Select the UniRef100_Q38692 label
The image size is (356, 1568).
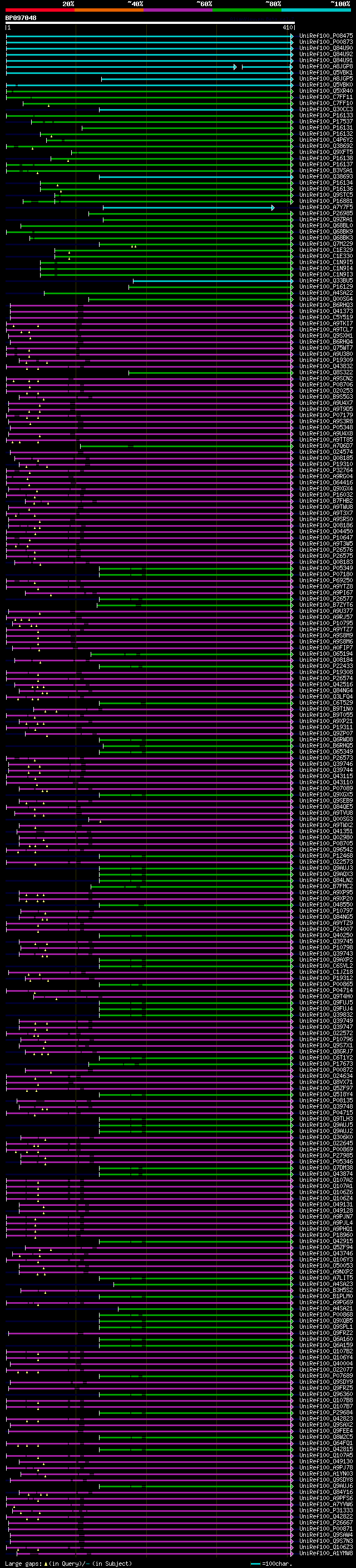click(326, 146)
